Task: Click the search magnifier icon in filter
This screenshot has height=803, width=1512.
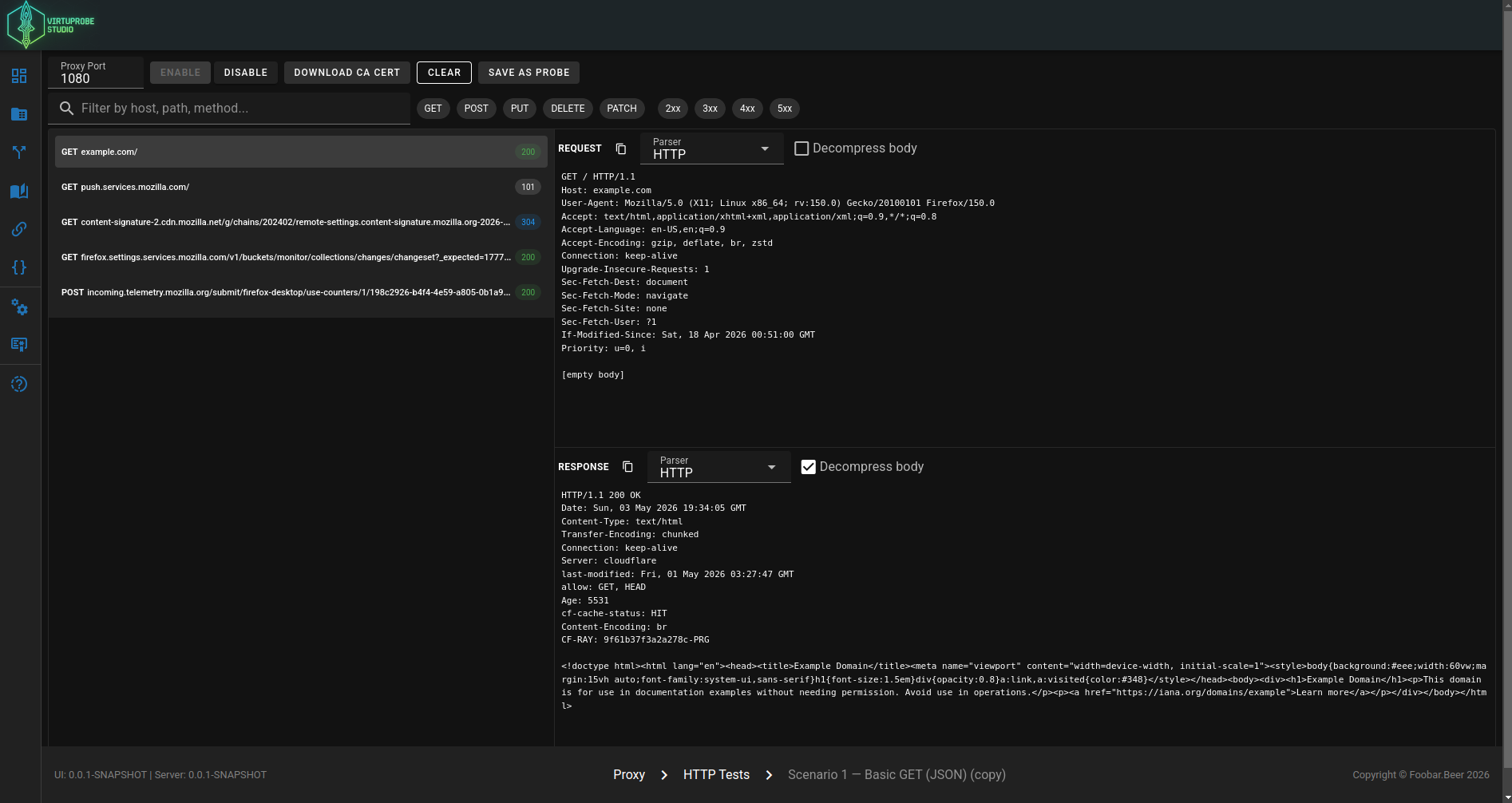Action: click(x=67, y=109)
